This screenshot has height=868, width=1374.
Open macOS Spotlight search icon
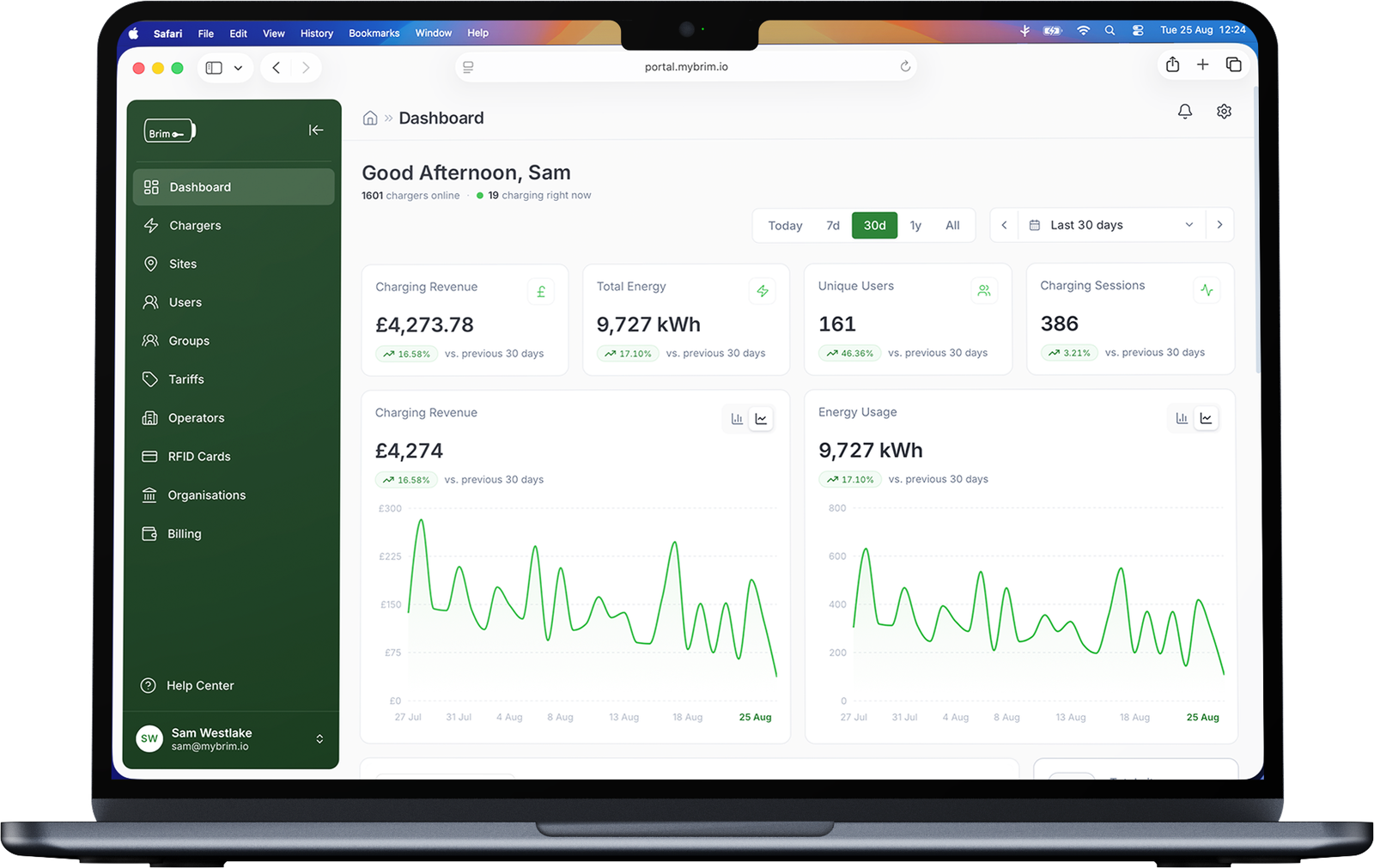1110,30
